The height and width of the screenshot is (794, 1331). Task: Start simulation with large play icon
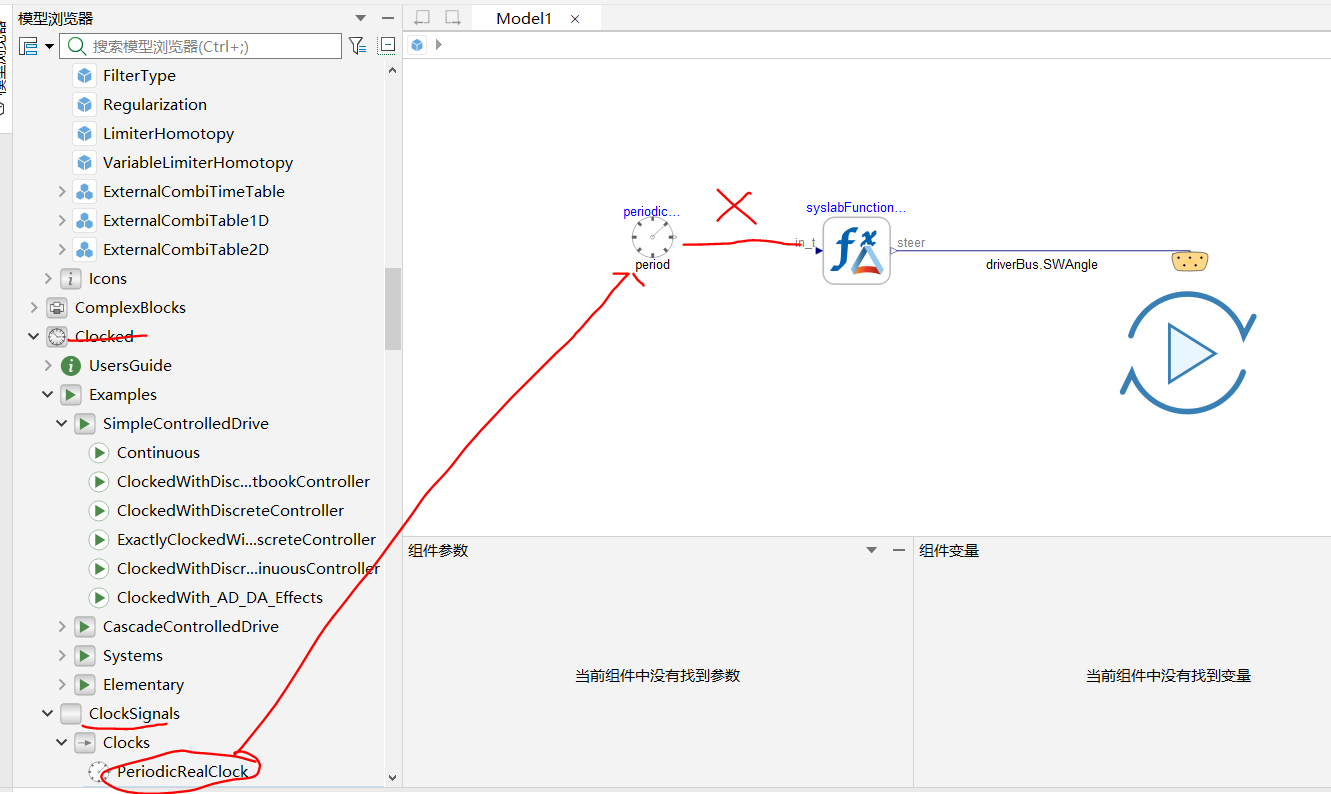click(1188, 353)
